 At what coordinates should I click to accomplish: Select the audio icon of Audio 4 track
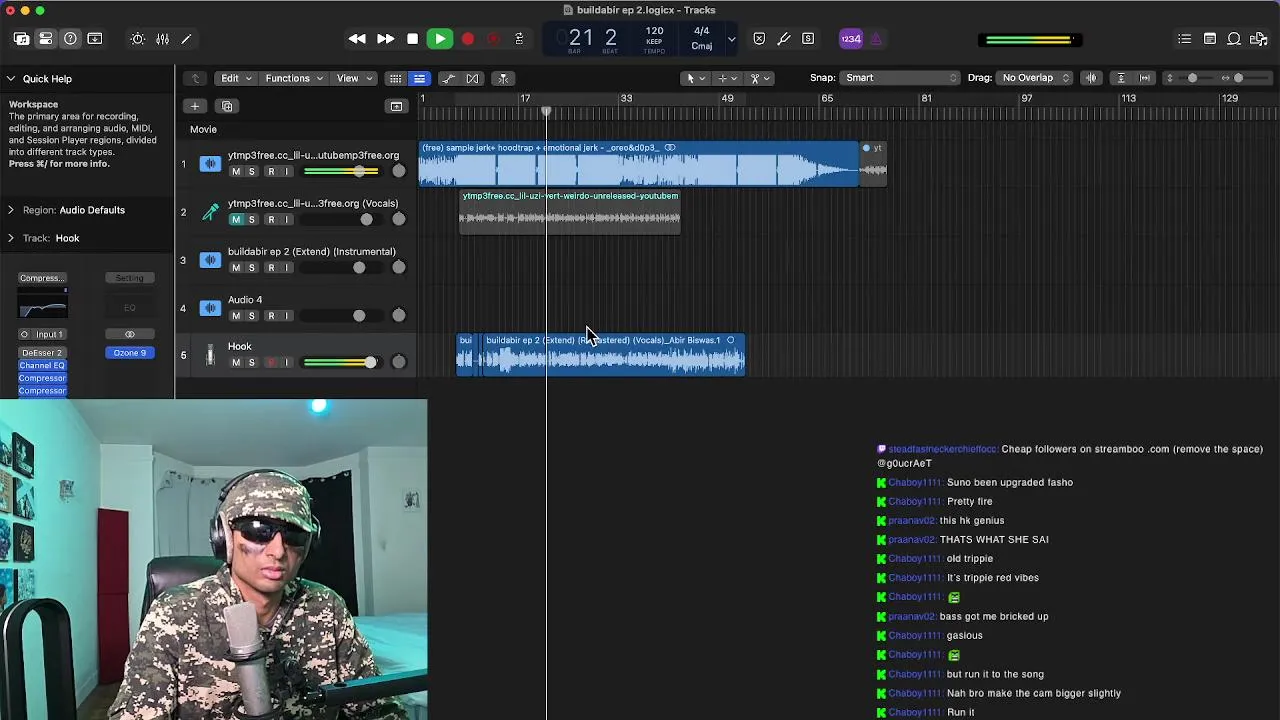[x=210, y=307]
